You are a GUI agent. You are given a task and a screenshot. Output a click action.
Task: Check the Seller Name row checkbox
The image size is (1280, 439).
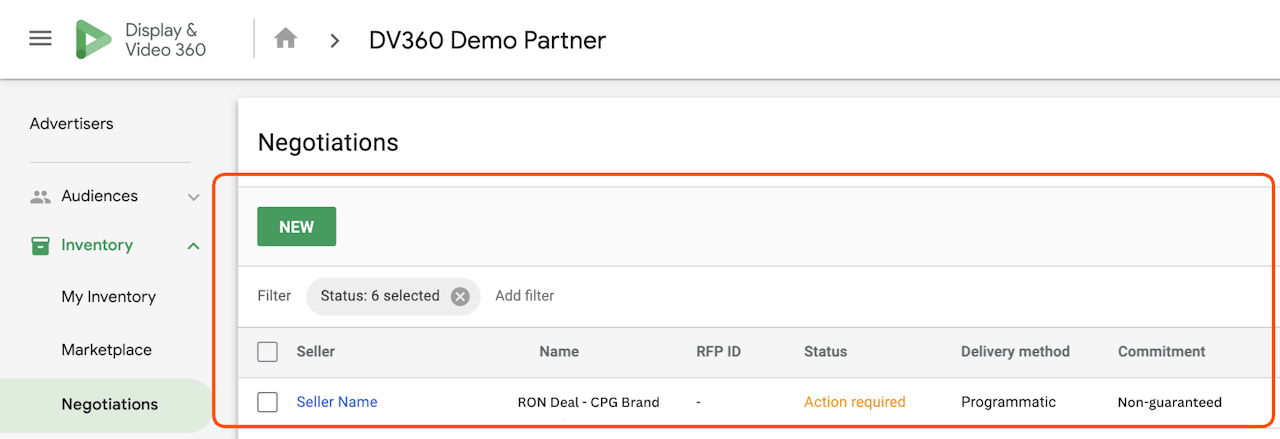click(x=267, y=402)
